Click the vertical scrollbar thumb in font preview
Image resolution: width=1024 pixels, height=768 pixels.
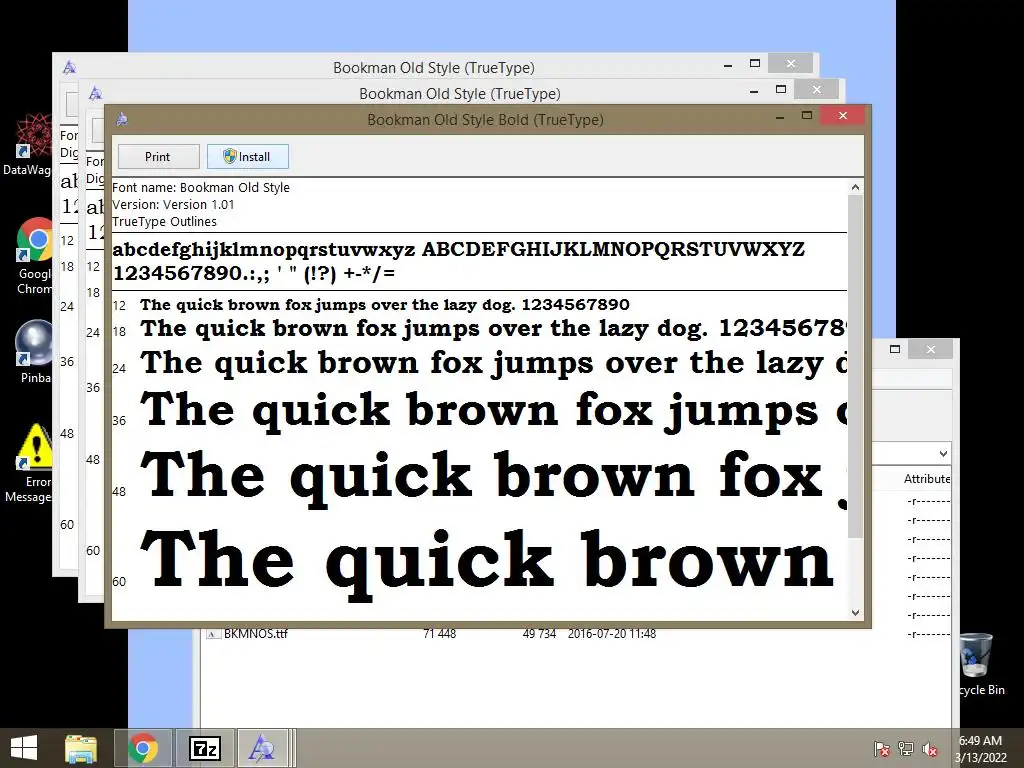855,366
